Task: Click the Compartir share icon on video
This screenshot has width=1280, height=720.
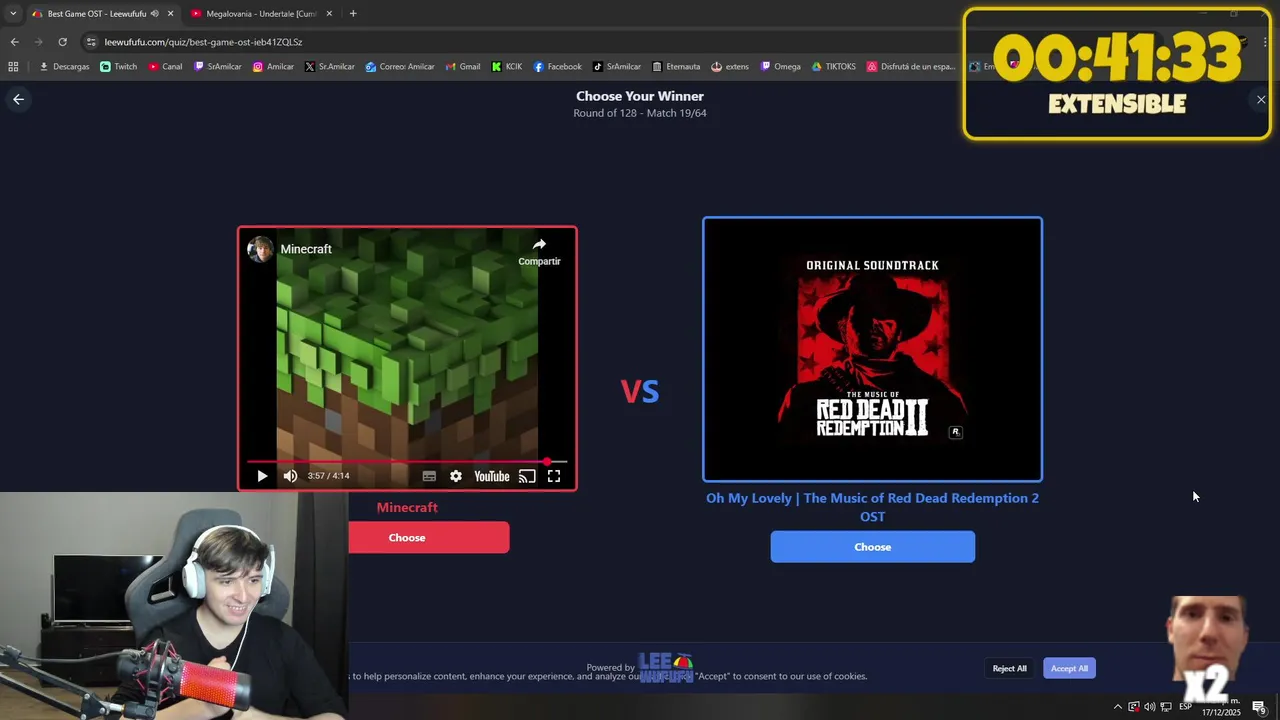Action: [539, 251]
